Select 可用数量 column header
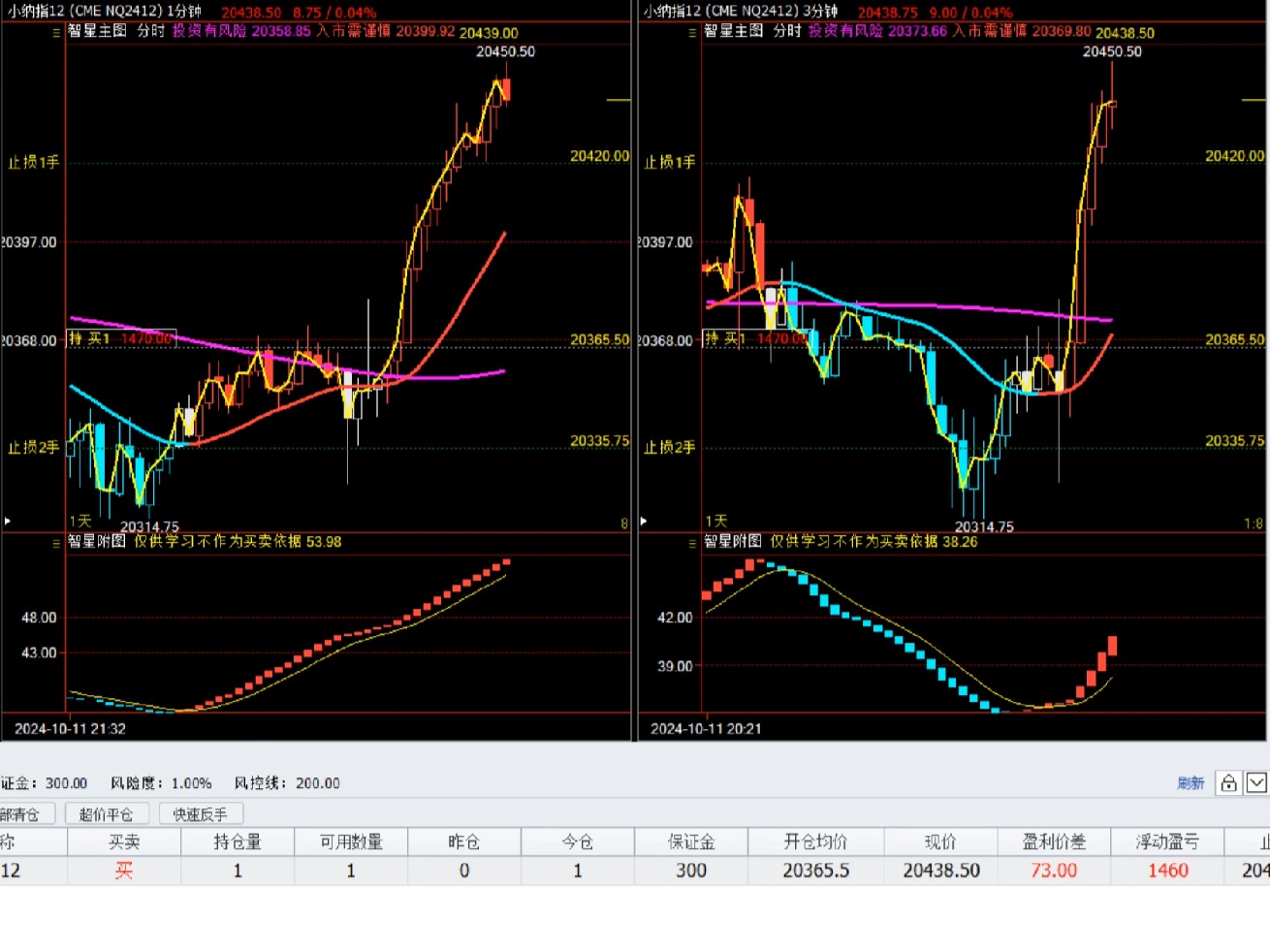Image resolution: width=1270 pixels, height=952 pixels. 351,842
